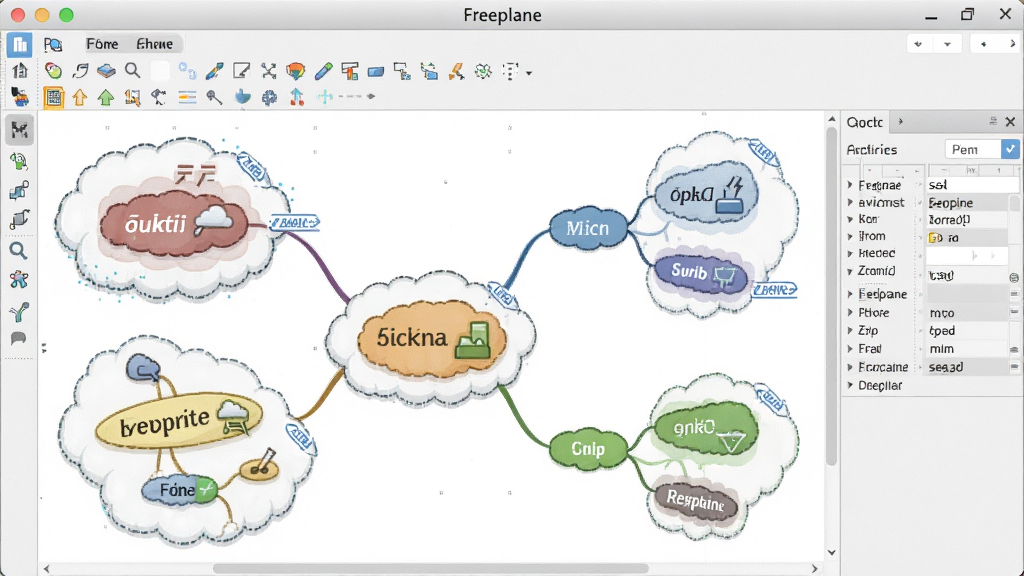Click the horizontal scrollbar below the map canvas
This screenshot has height=576, width=1024.
[431, 568]
